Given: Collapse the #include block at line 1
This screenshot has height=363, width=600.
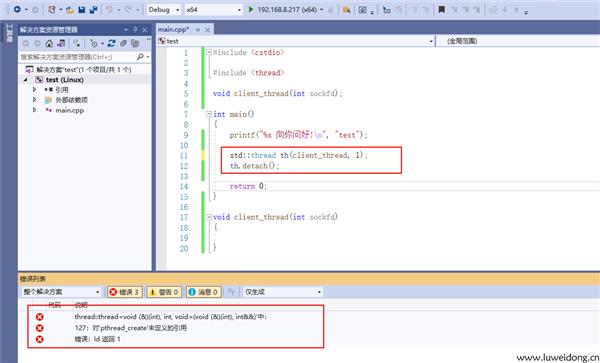Looking at the screenshot, I should point(209,52).
